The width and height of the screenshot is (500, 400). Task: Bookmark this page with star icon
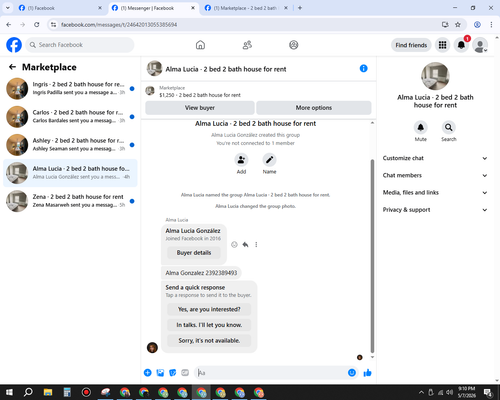click(x=458, y=25)
